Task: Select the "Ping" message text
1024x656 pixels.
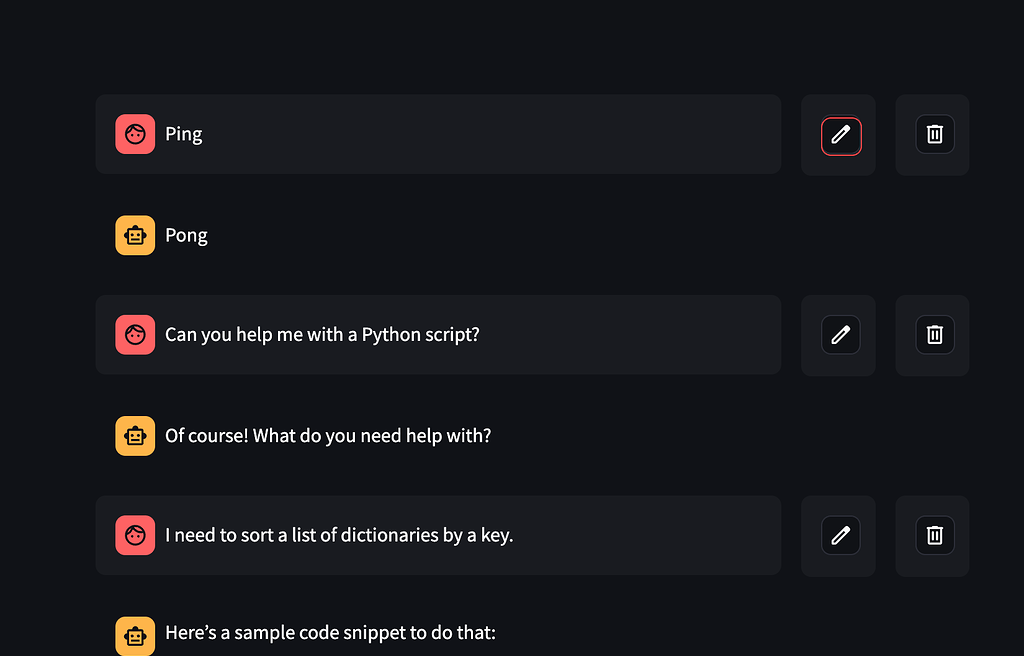Action: tap(184, 134)
